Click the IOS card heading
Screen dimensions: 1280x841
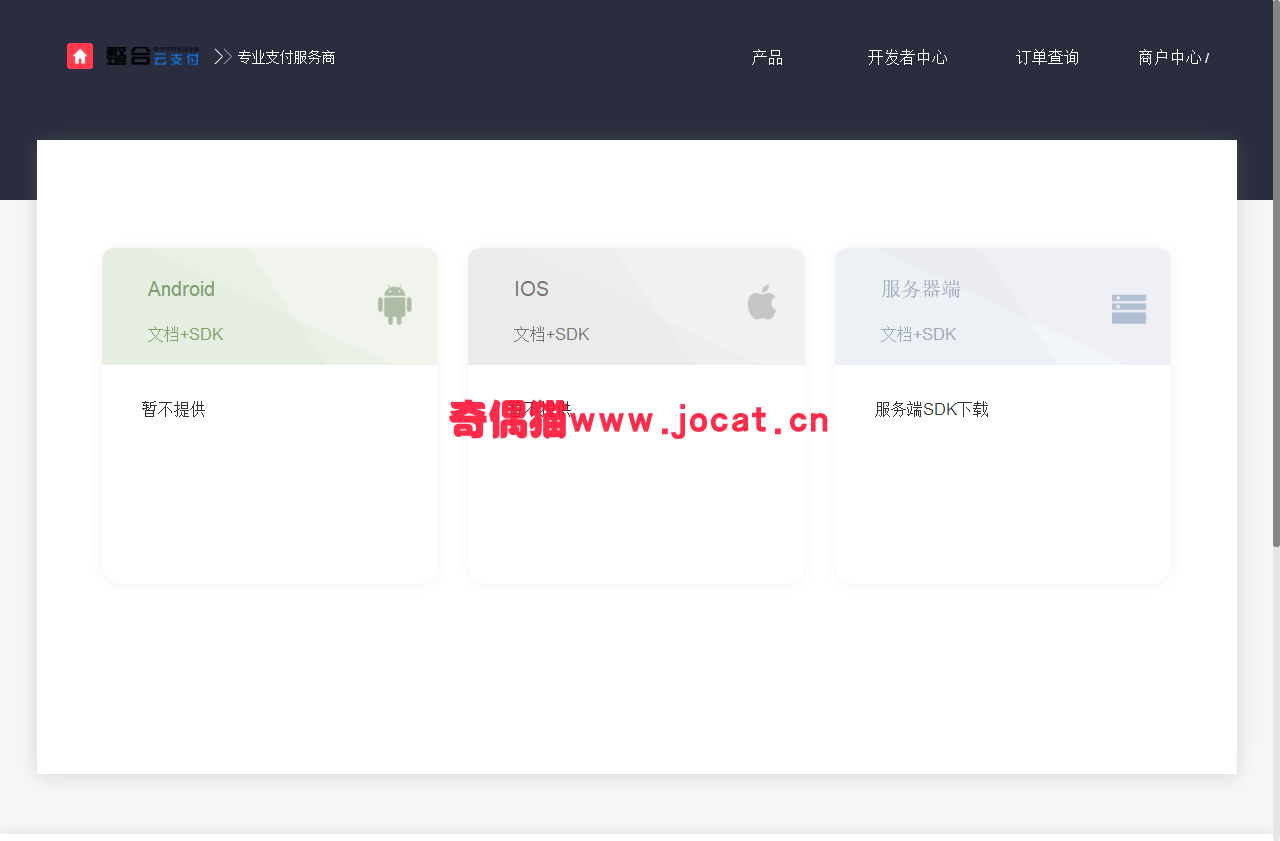pos(531,289)
